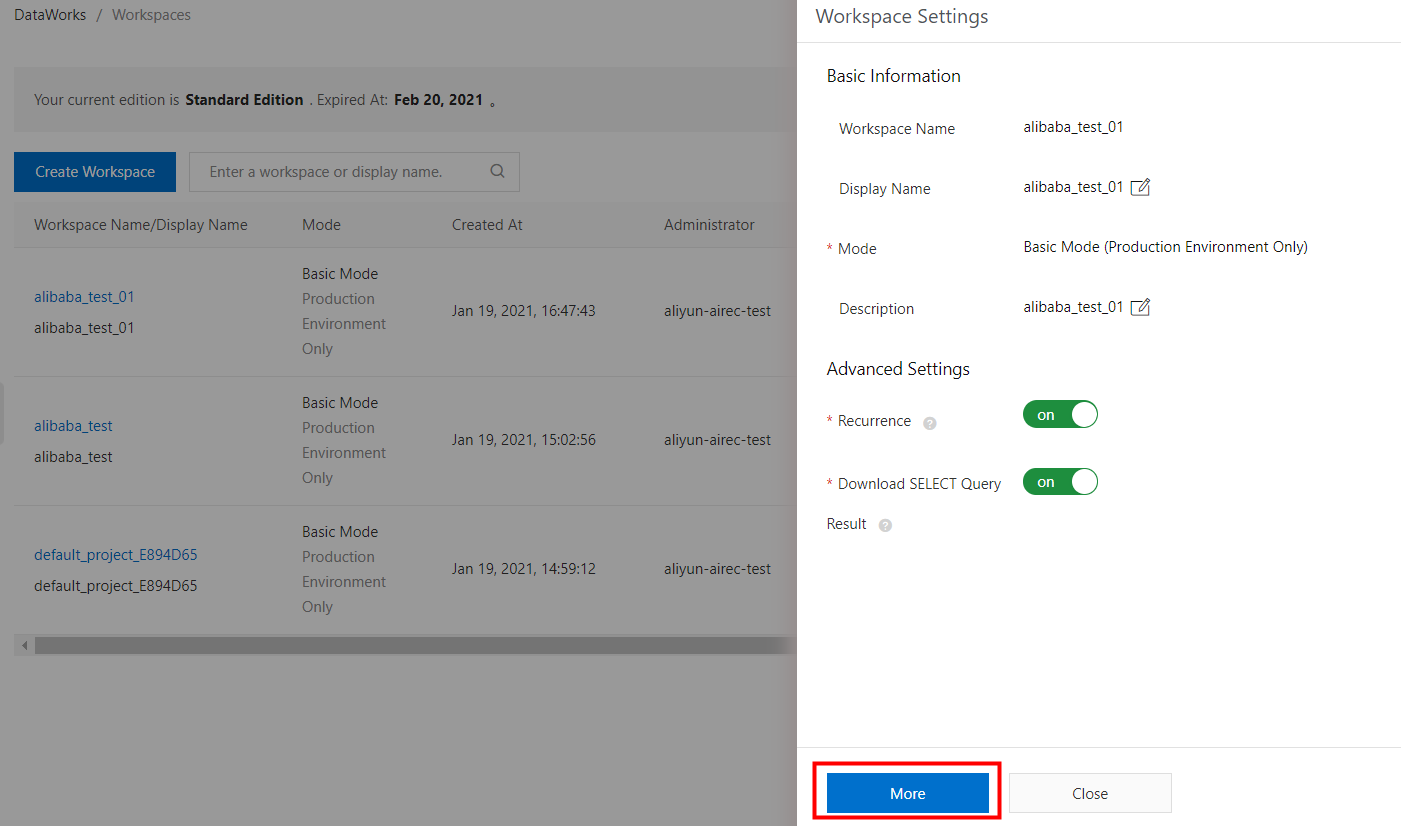1401x826 pixels.
Task: Click administrator aliyun-airec-test in alibaba_test row
Action: tap(717, 440)
